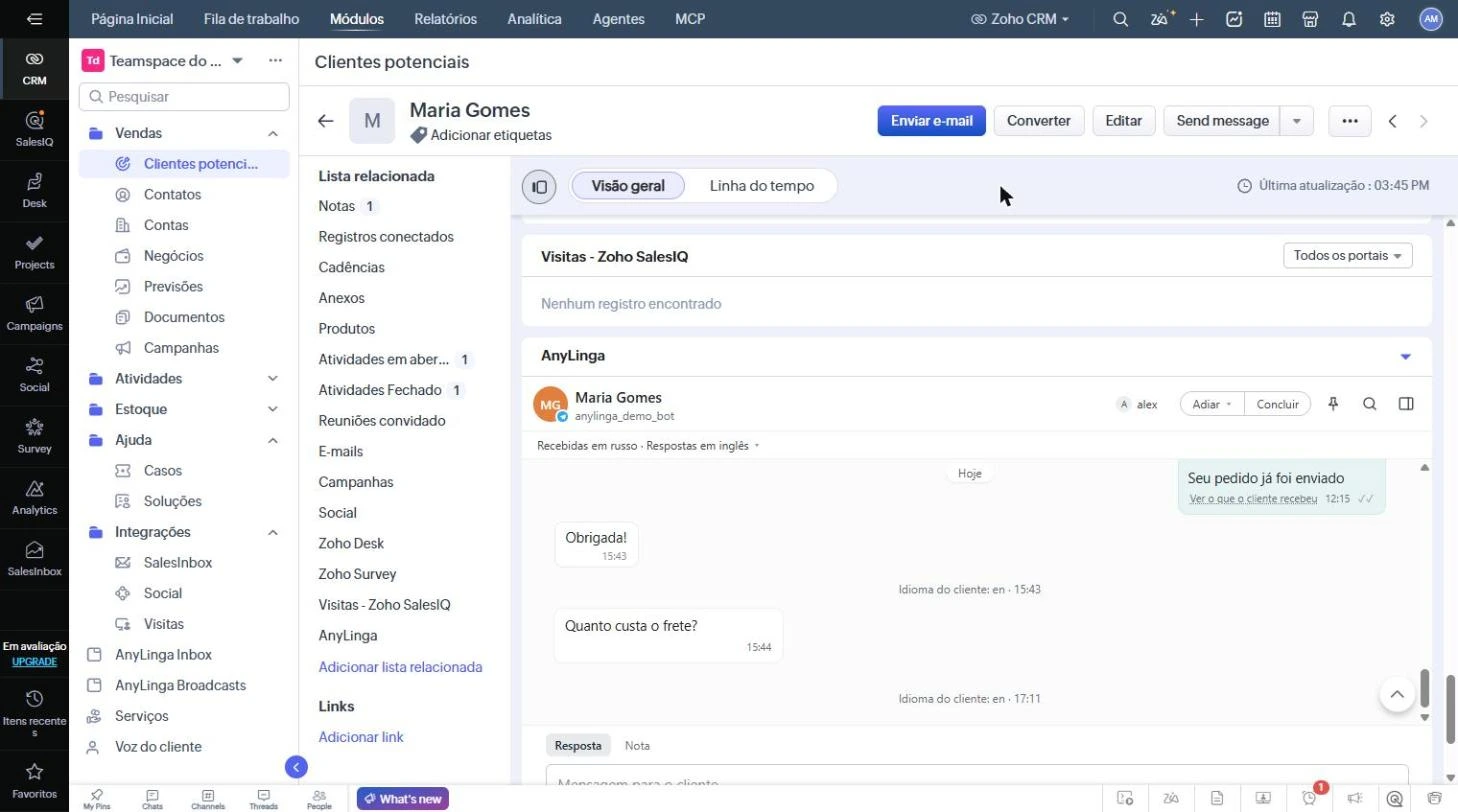Open the Adiar dropdown in chat header
Image resolution: width=1458 pixels, height=812 pixels.
click(1212, 404)
